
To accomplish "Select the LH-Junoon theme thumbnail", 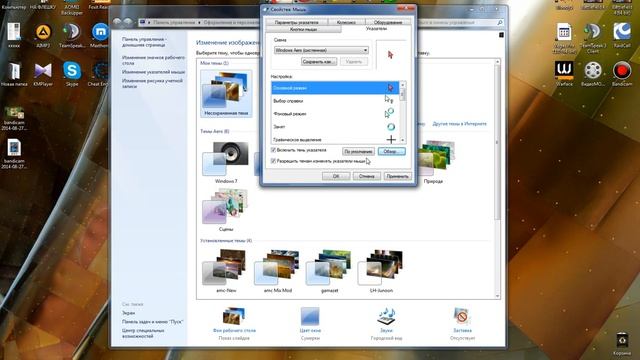I will pyautogui.click(x=381, y=271).
